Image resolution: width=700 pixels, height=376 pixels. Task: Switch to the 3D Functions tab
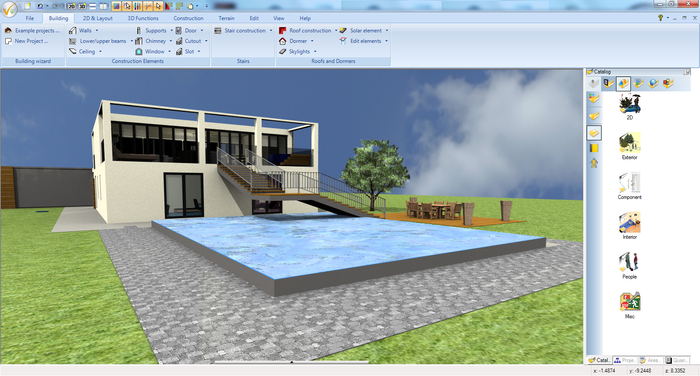[x=143, y=18]
